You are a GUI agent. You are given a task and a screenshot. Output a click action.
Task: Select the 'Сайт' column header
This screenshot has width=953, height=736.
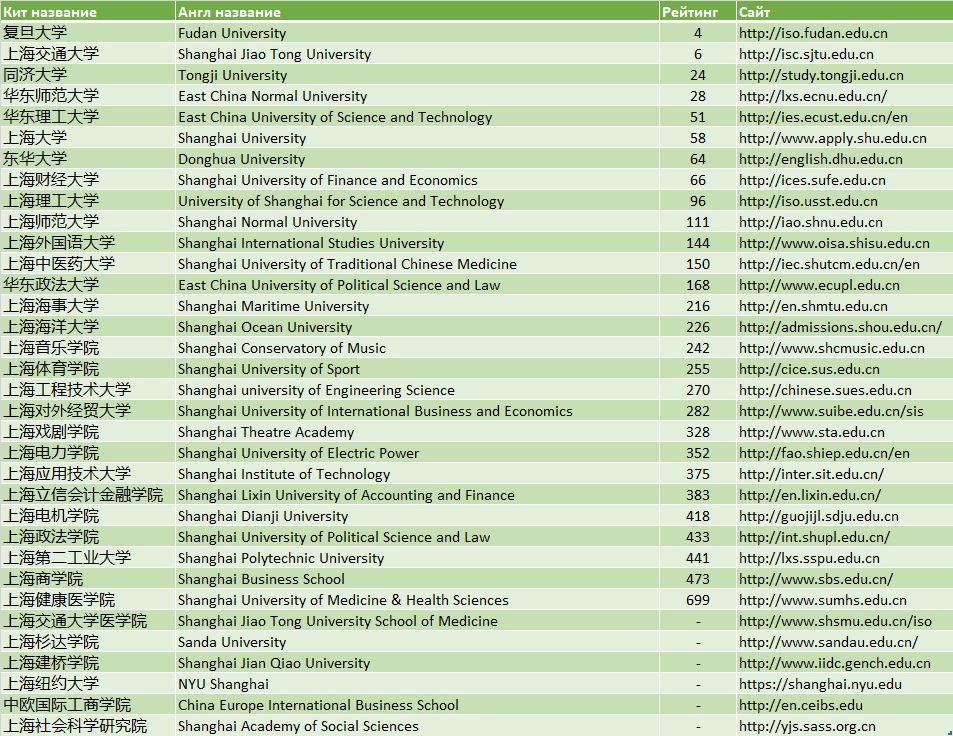tap(845, 11)
